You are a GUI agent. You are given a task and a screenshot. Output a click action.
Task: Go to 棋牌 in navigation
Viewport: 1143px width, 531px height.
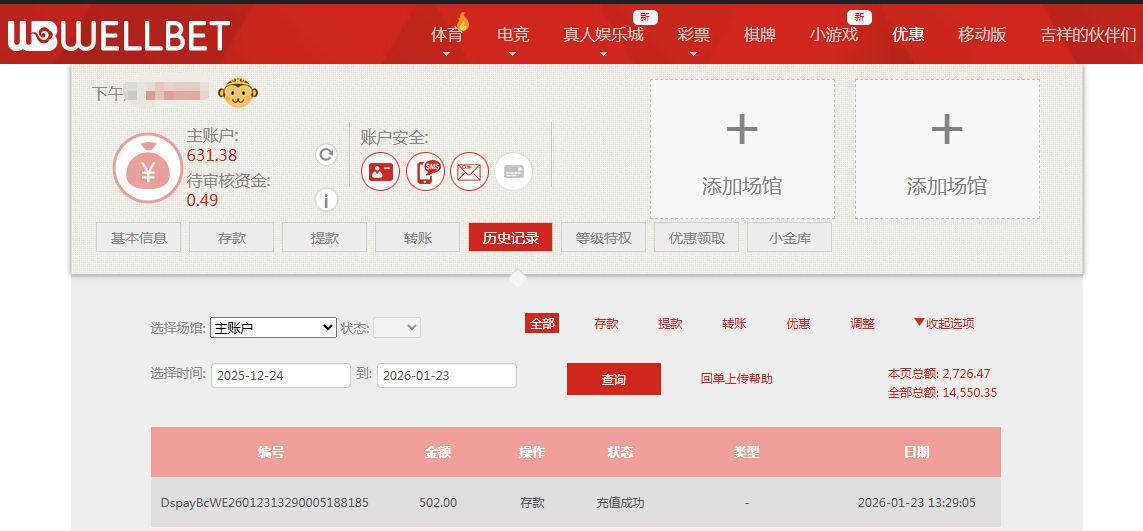pos(760,34)
